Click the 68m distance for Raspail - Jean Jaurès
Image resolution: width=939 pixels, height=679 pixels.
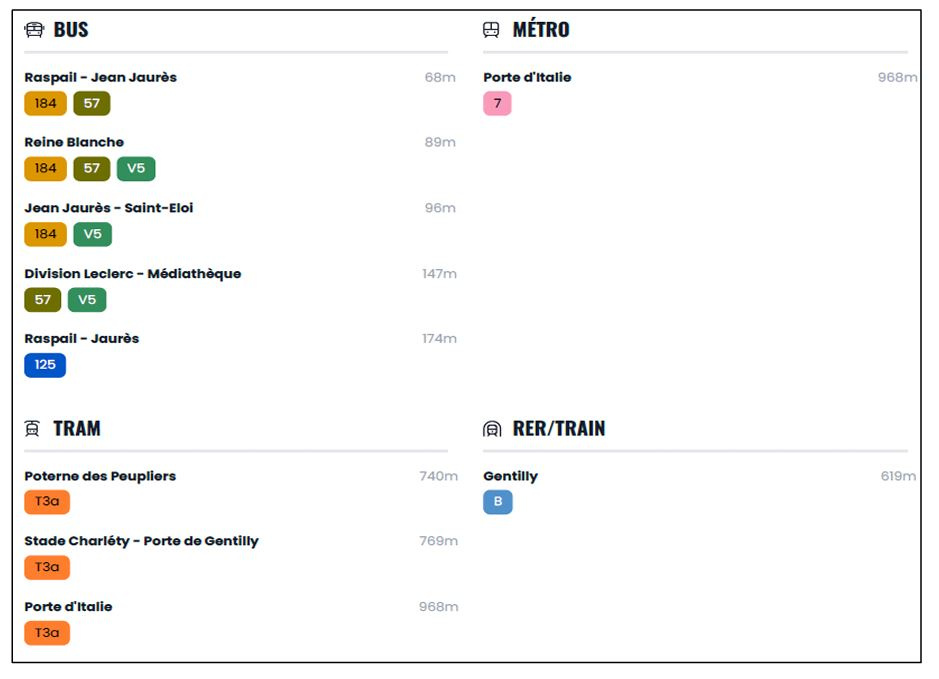click(440, 77)
